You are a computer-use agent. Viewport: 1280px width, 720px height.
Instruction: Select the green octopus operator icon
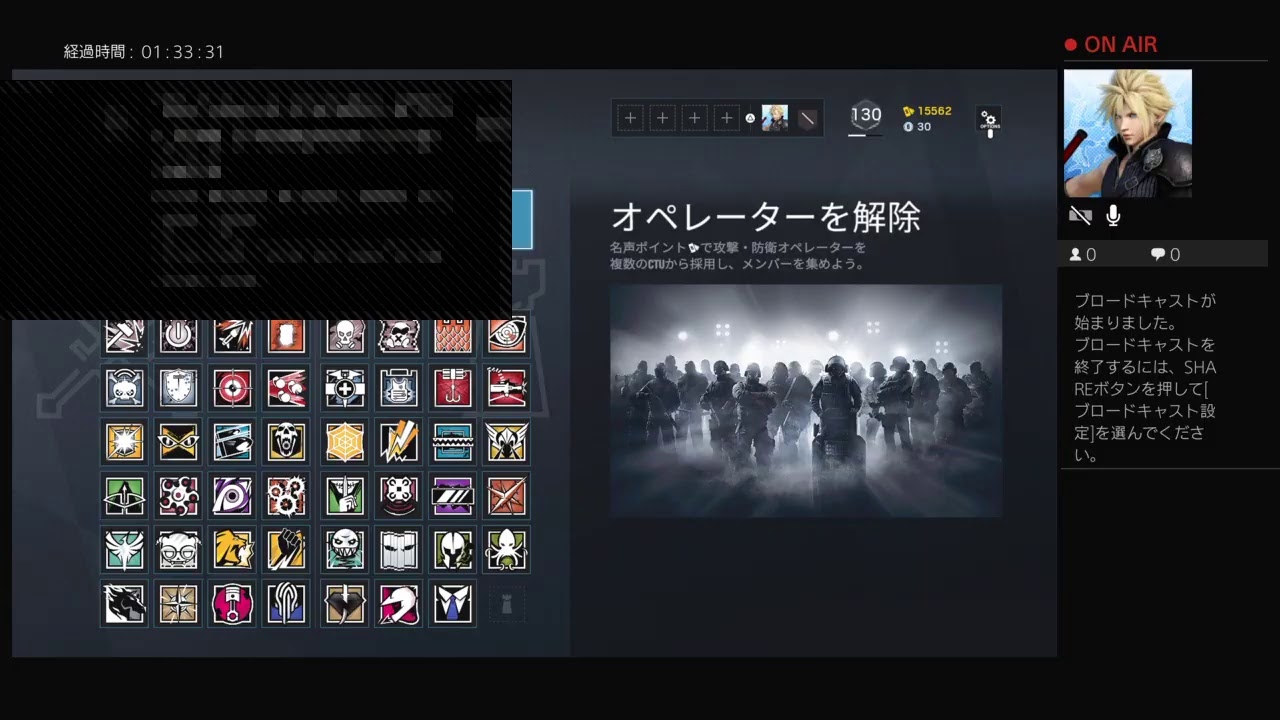(x=507, y=550)
